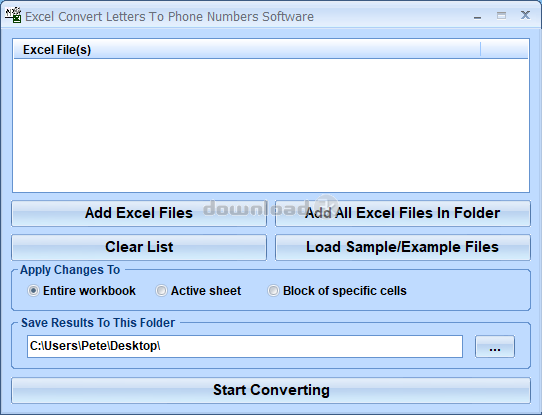
Task: Click the Add Excel Files button
Action: click(139, 213)
